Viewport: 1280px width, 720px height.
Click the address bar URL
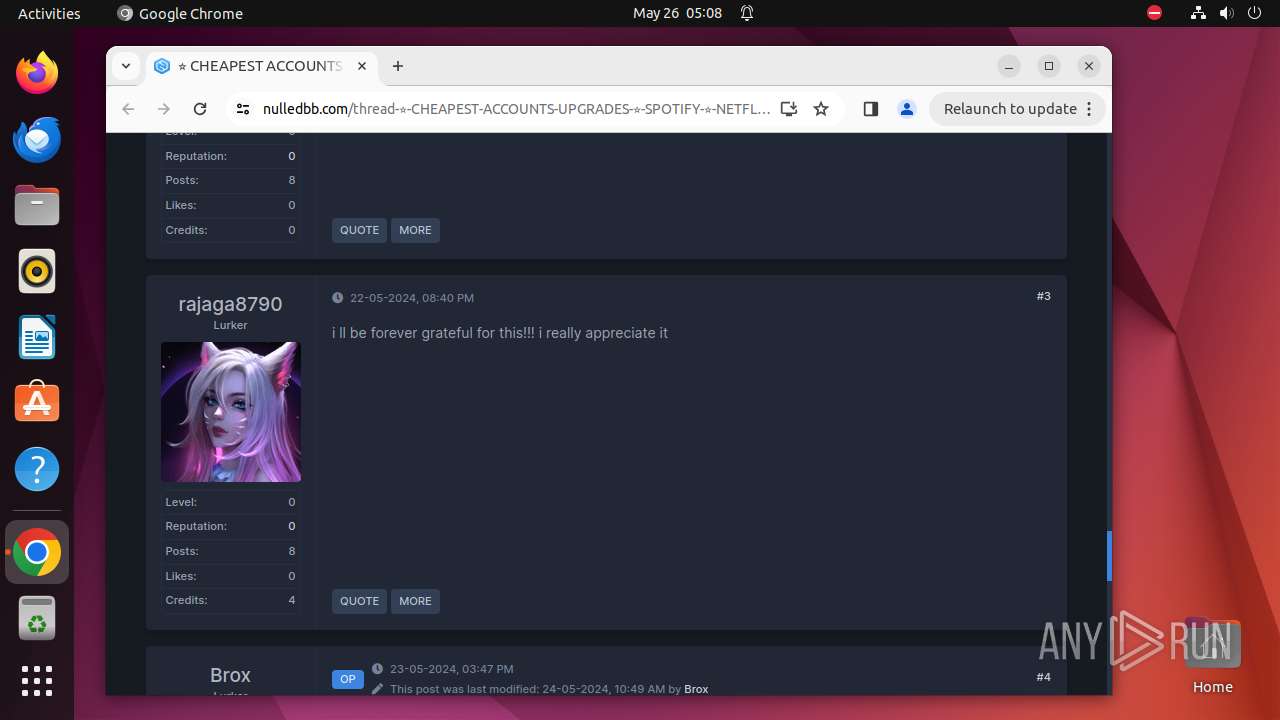pos(516,109)
